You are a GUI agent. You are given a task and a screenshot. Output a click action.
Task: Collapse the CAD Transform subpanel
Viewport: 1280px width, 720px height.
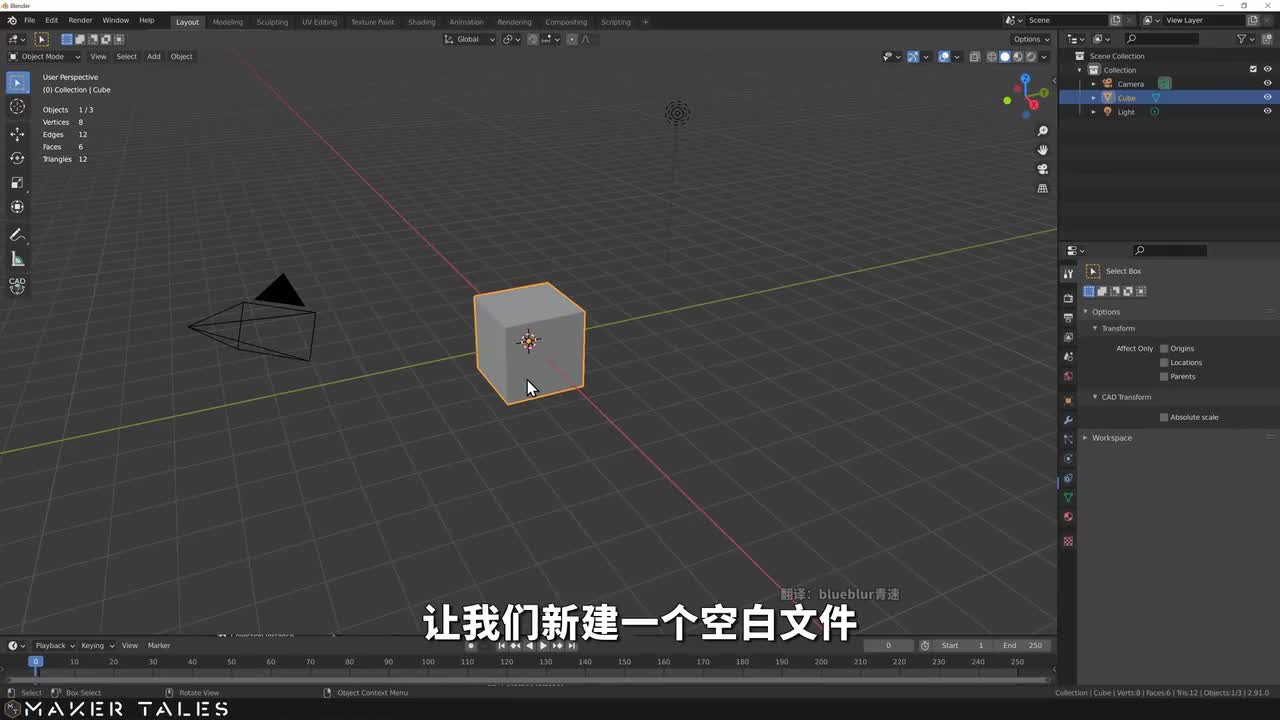1095,397
